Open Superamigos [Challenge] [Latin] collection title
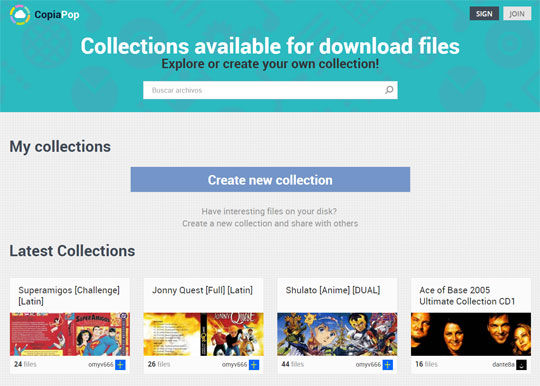540x386 pixels. point(69,295)
